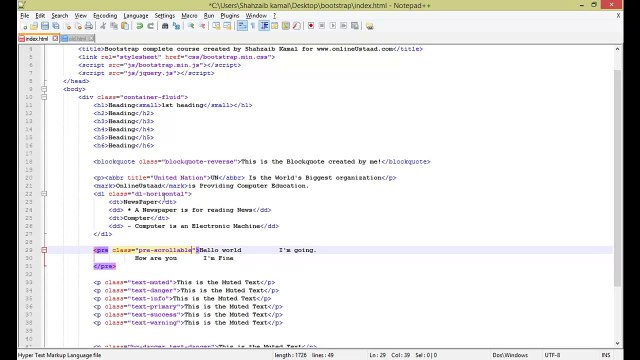Click the X at right of menu bar
The image size is (640, 360).
click(x=618, y=16)
